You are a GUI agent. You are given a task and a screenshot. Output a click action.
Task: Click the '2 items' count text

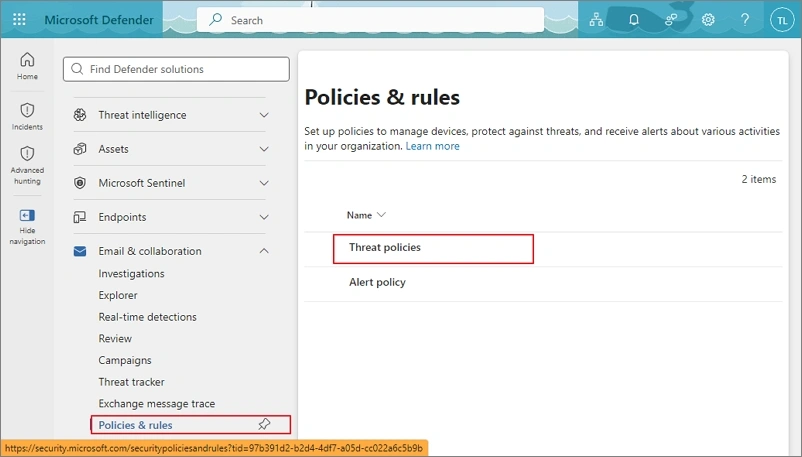coord(759,179)
